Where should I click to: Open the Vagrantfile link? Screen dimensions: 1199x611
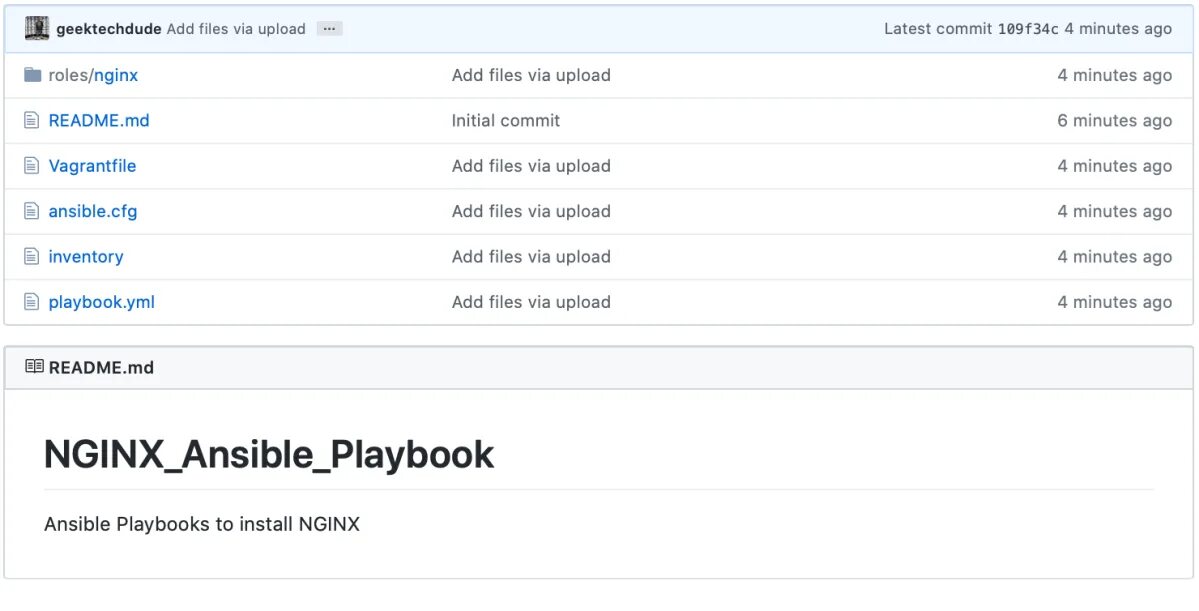(93, 166)
